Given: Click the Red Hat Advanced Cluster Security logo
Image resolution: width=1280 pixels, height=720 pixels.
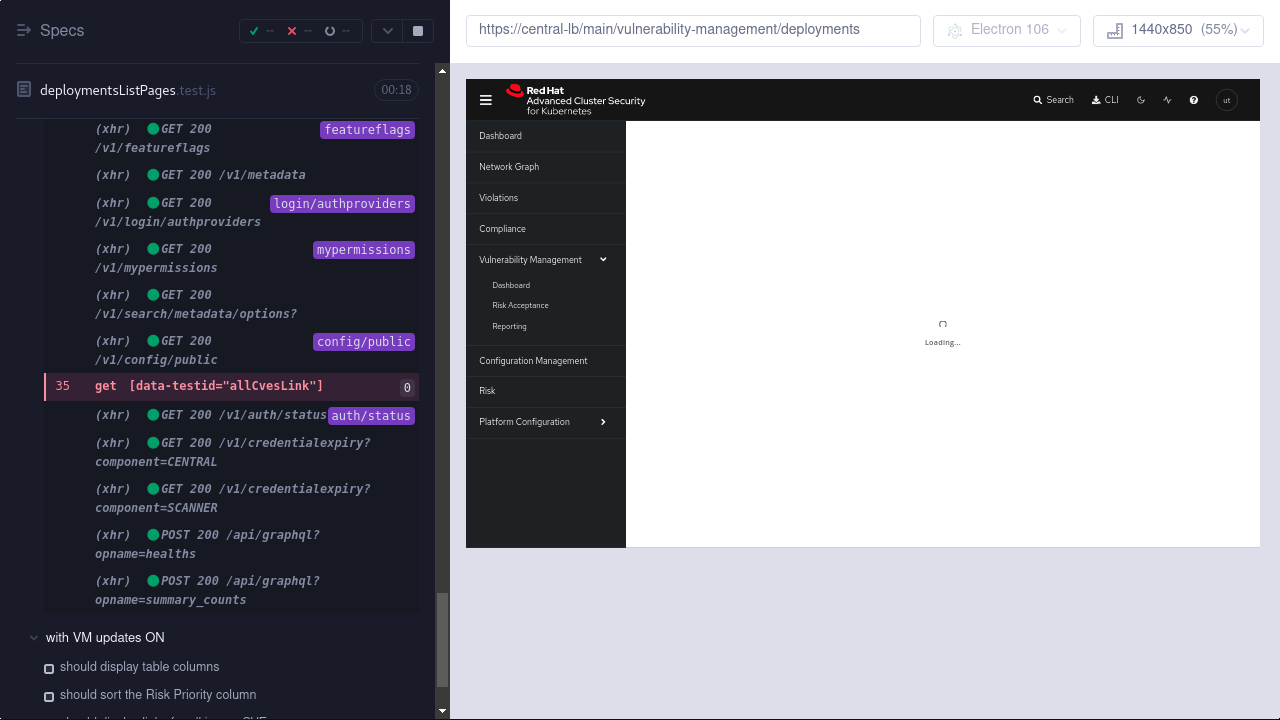Looking at the screenshot, I should pyautogui.click(x=576, y=100).
